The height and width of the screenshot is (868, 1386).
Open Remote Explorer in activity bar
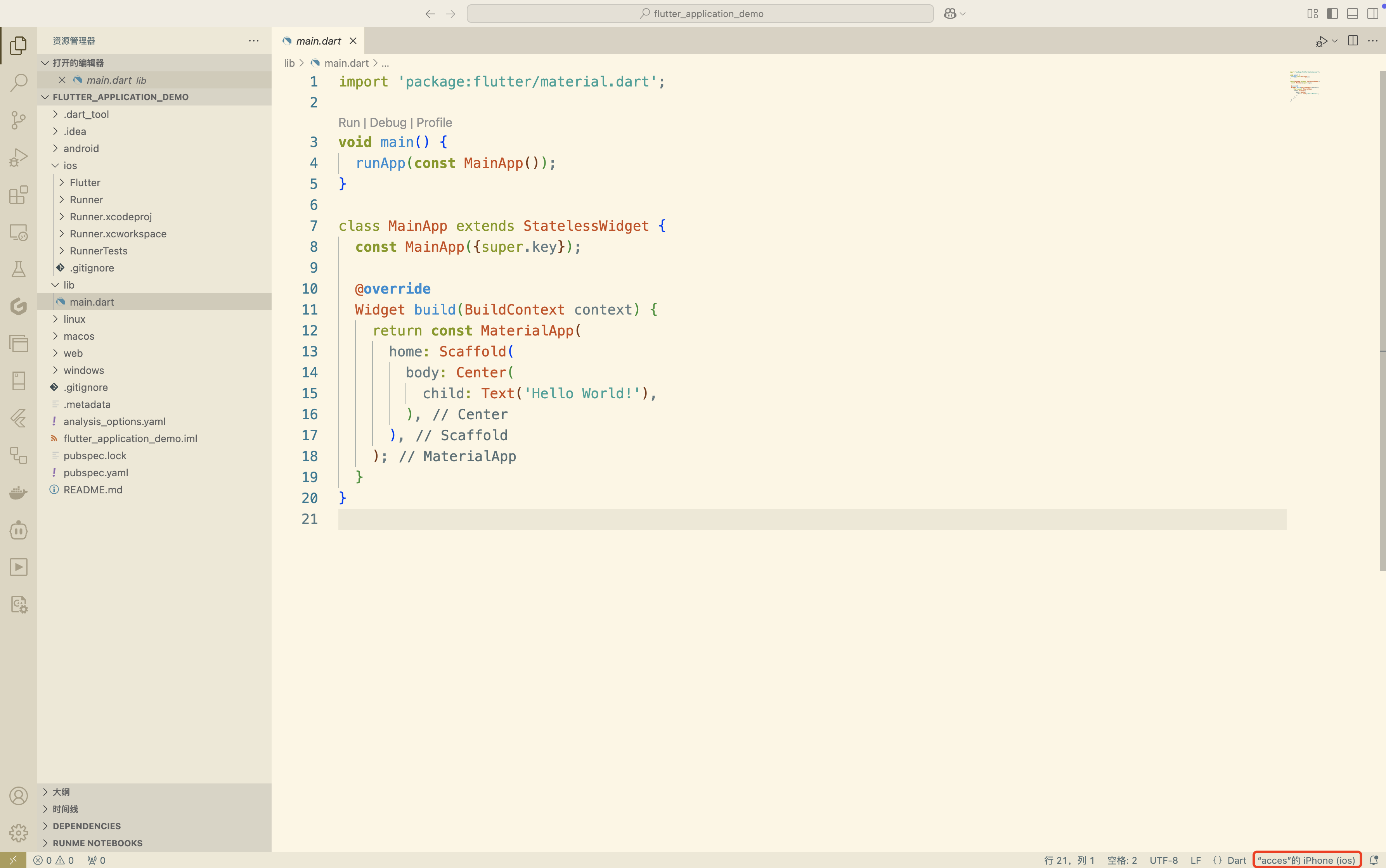tap(18, 232)
